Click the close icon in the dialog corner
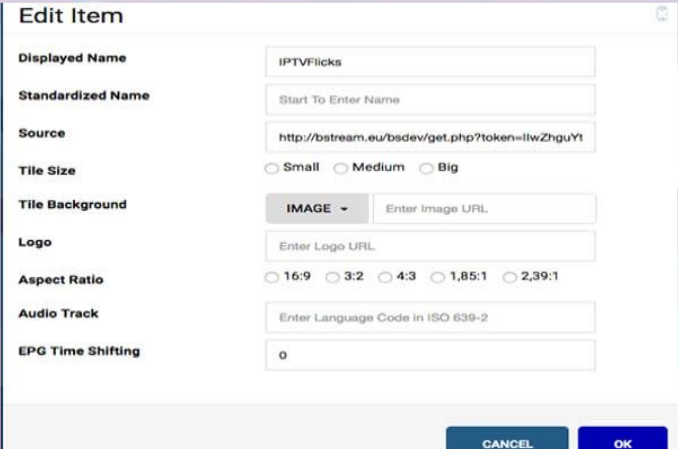The width and height of the screenshot is (678, 449). 661,15
